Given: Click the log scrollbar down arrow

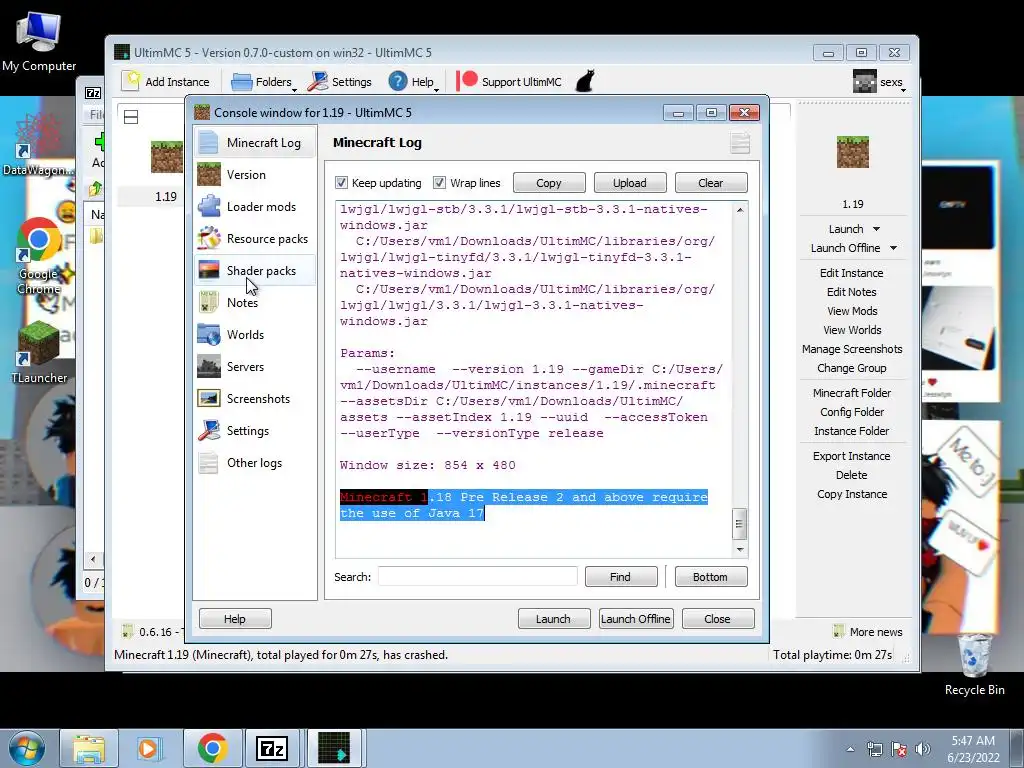Looking at the screenshot, I should [x=739, y=549].
